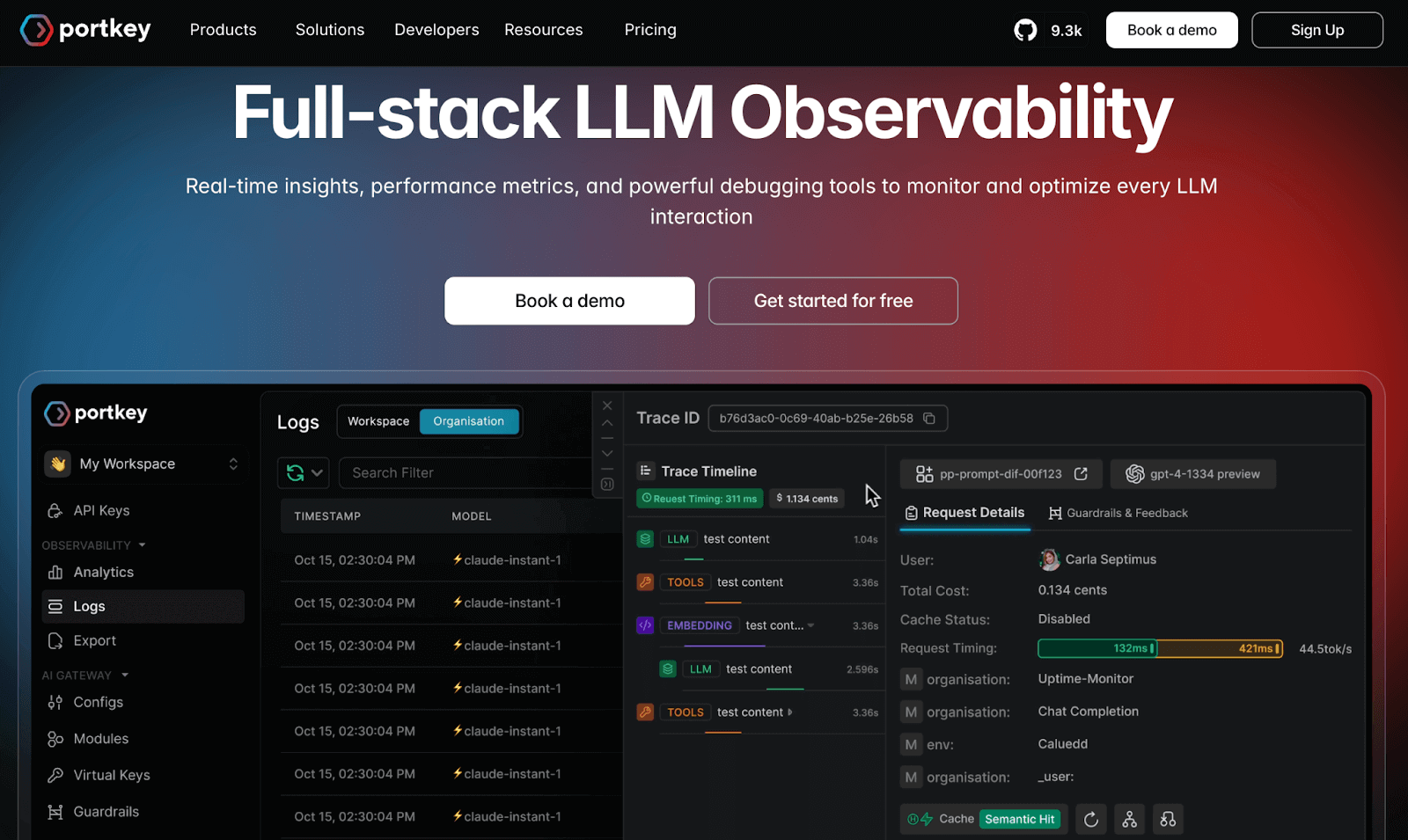Click the API Keys icon in the sidebar
Screen dimensions: 1408x840
point(55,511)
